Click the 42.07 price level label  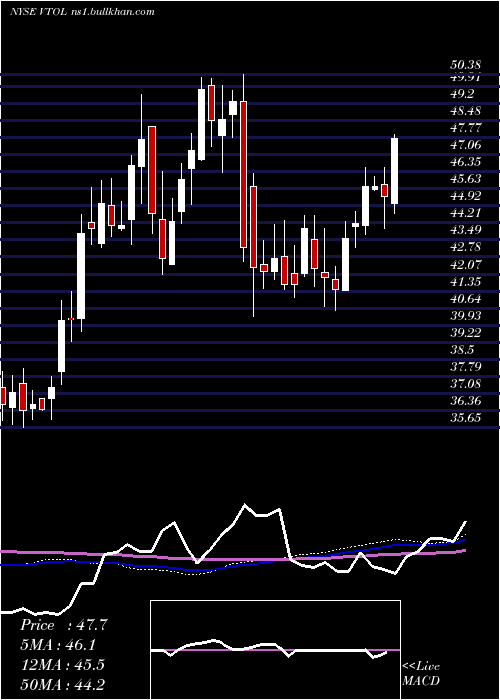(466, 265)
